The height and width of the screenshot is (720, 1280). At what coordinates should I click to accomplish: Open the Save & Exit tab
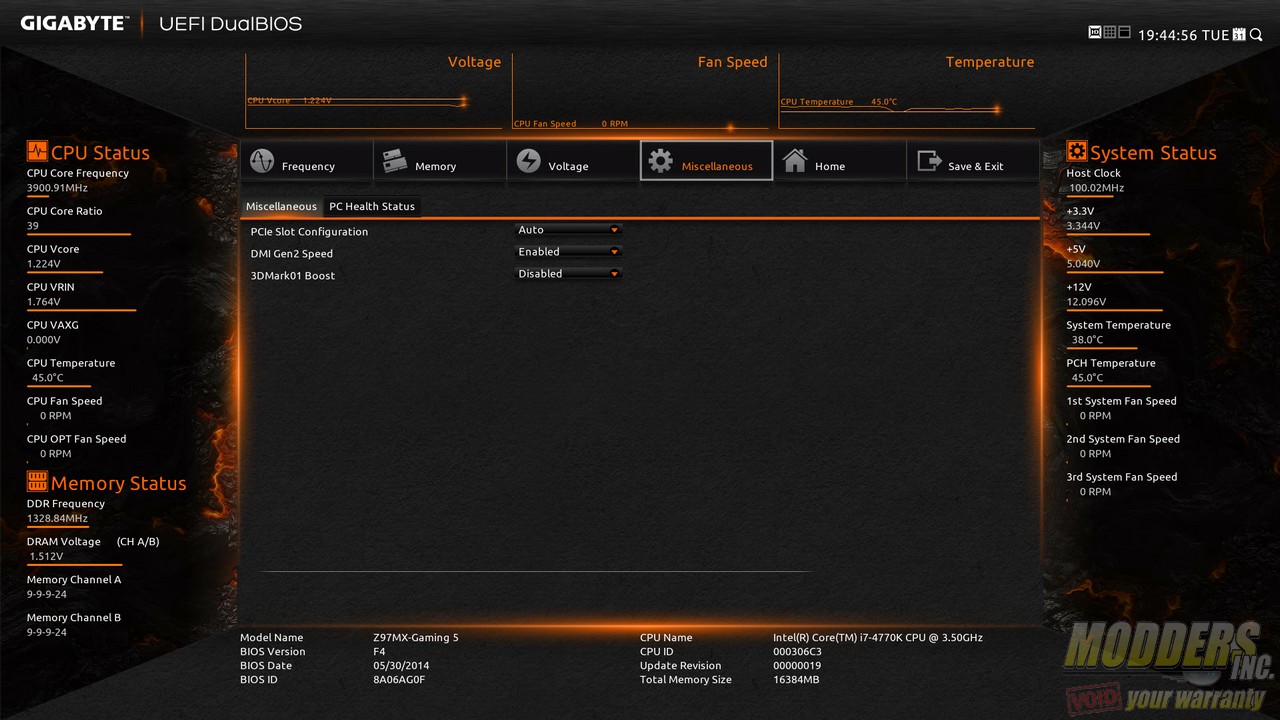[972, 161]
